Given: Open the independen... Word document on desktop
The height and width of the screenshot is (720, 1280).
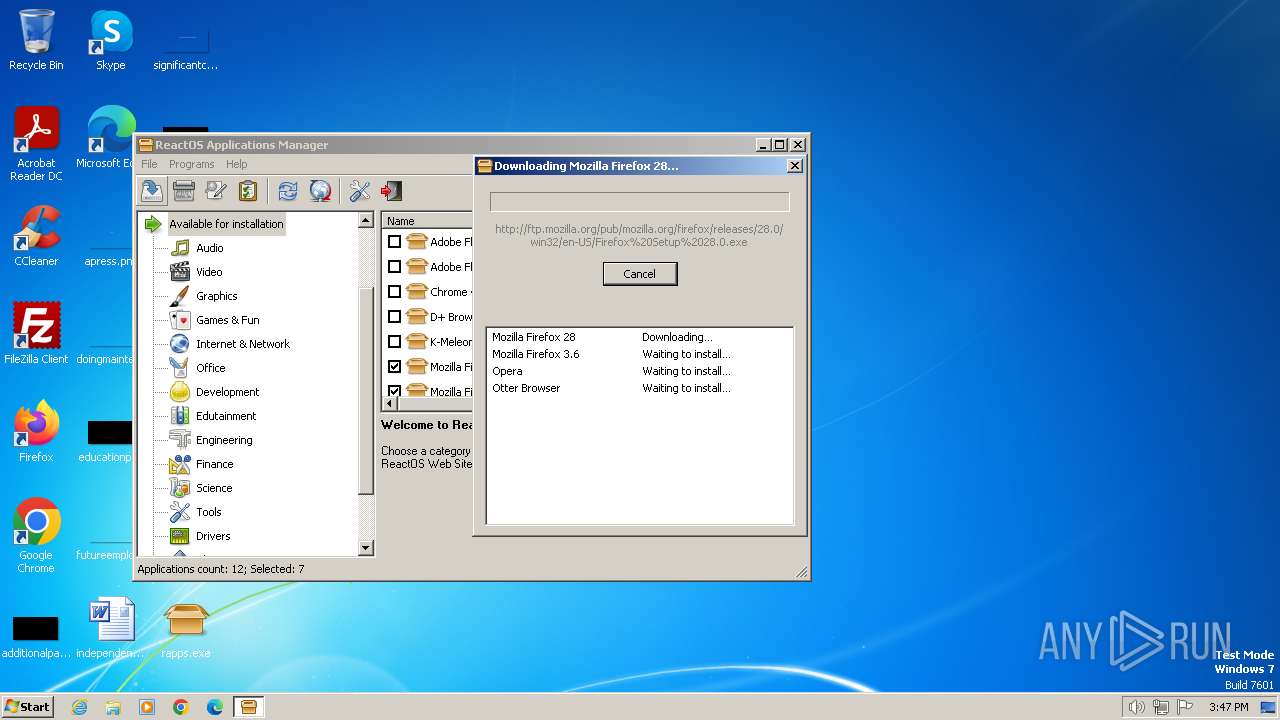Looking at the screenshot, I should click(110, 630).
